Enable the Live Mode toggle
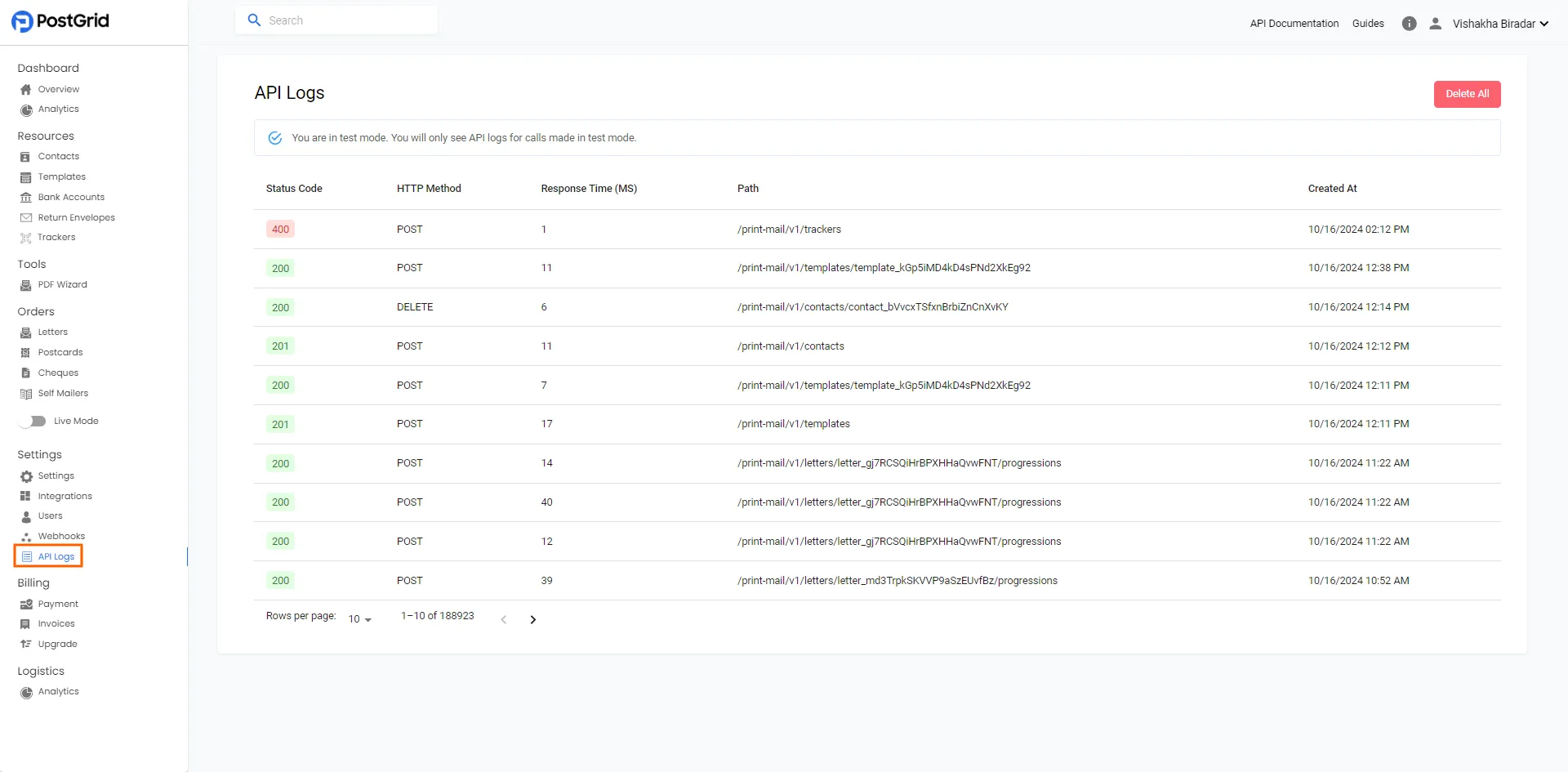This screenshot has width=1568, height=772. tap(33, 422)
